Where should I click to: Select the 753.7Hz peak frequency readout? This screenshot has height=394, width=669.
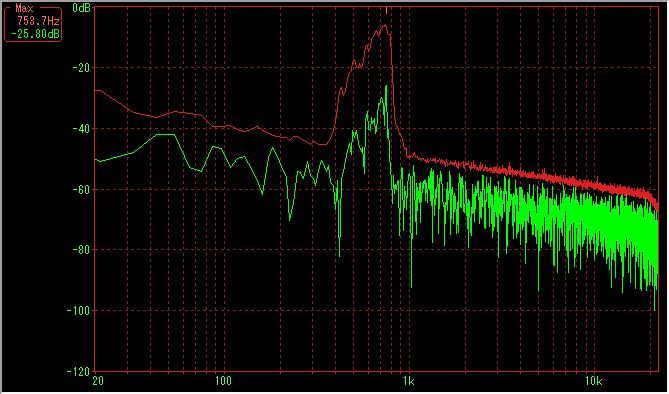tap(38, 20)
